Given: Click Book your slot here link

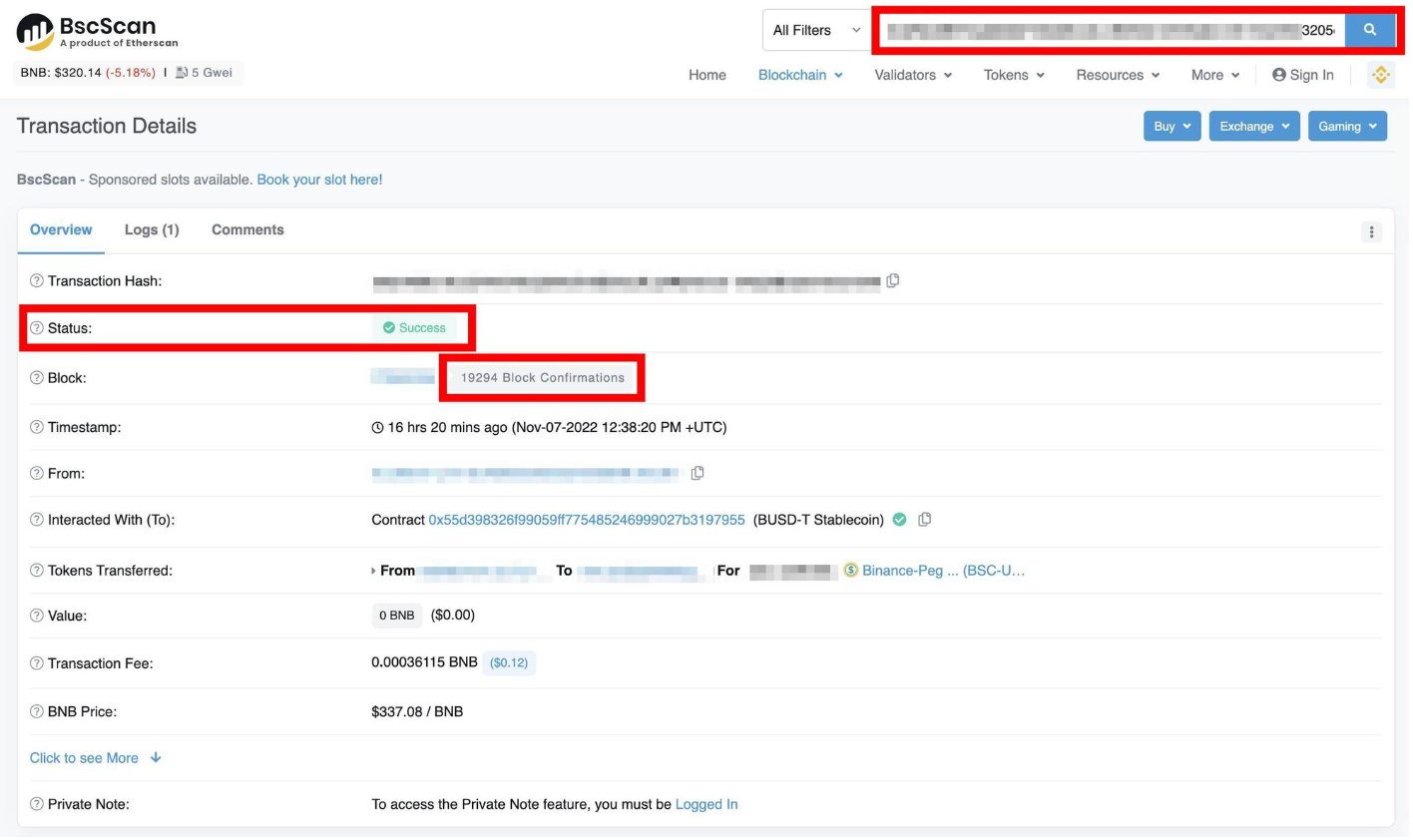Looking at the screenshot, I should coord(320,181).
